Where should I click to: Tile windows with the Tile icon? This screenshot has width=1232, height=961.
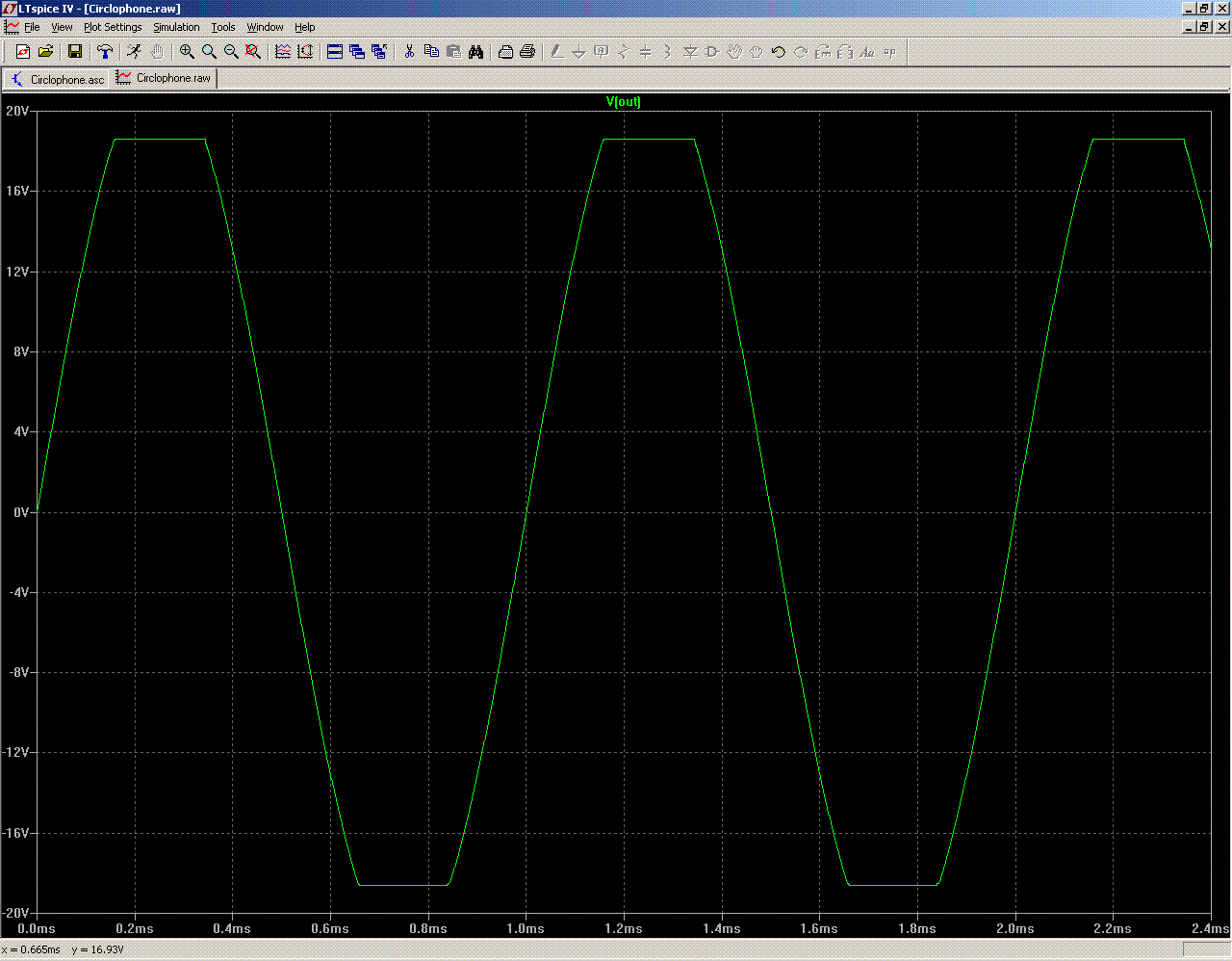335,52
